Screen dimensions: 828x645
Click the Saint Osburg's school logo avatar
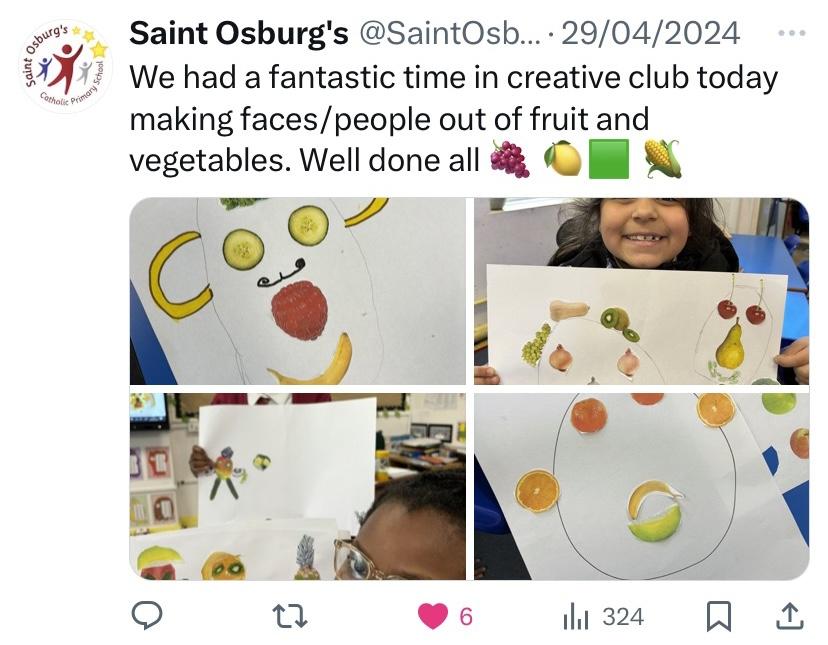tap(66, 66)
